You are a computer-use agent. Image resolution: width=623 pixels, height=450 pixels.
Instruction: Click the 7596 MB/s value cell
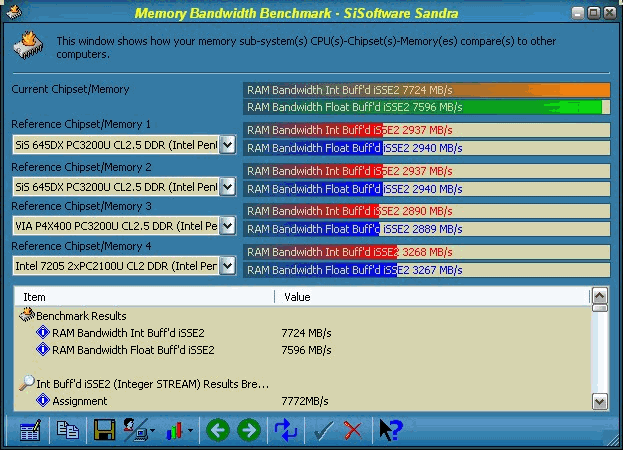[306, 350]
